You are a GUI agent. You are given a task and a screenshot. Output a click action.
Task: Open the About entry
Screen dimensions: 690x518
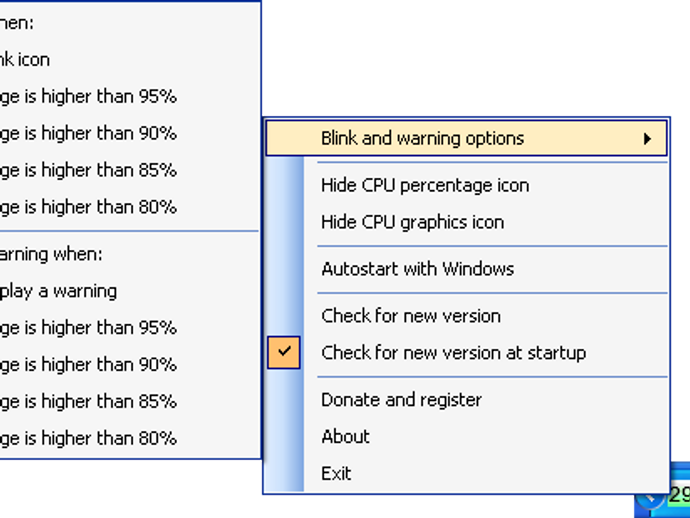pos(346,436)
